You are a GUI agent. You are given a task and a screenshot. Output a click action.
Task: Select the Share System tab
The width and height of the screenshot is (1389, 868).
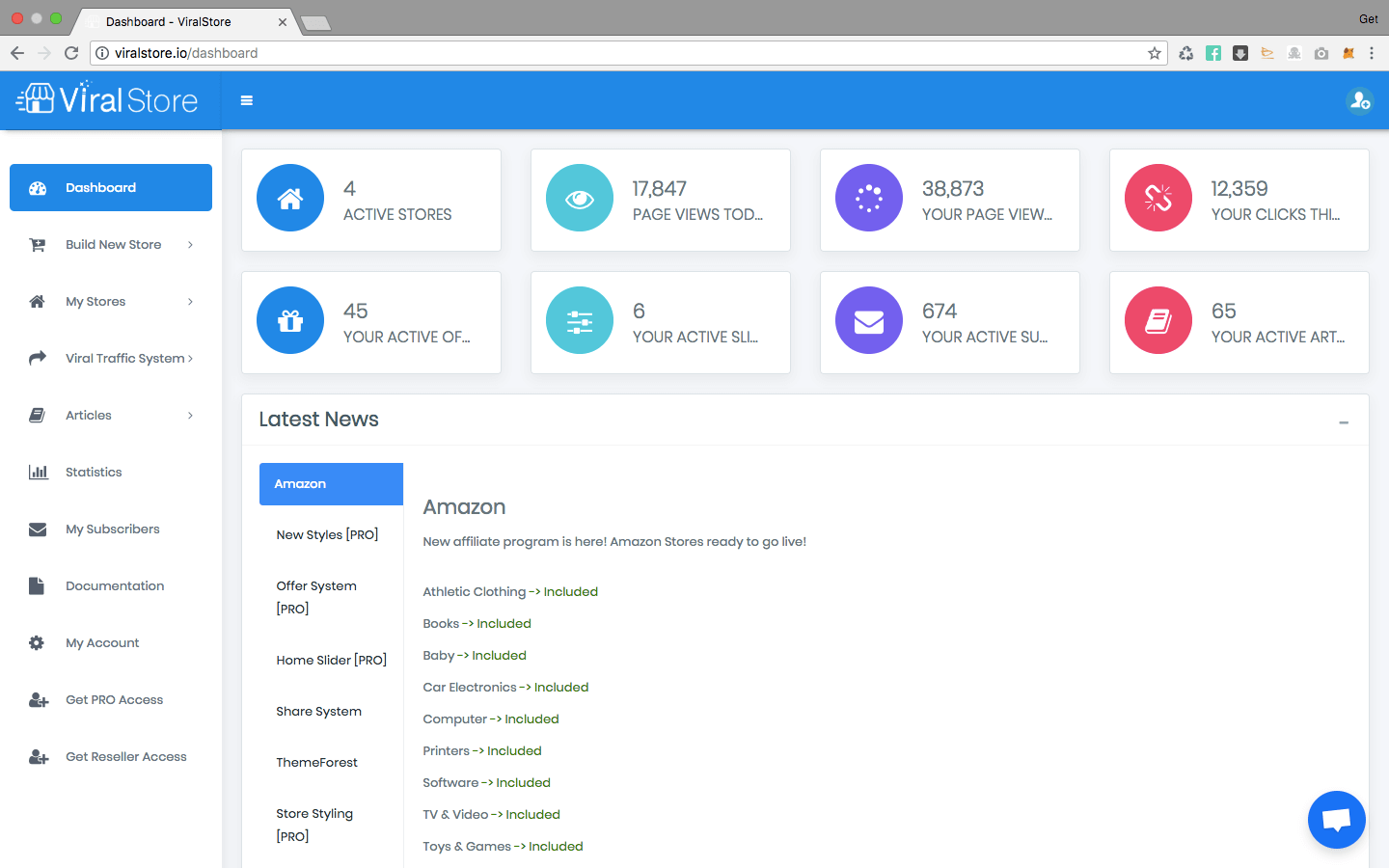331,712
